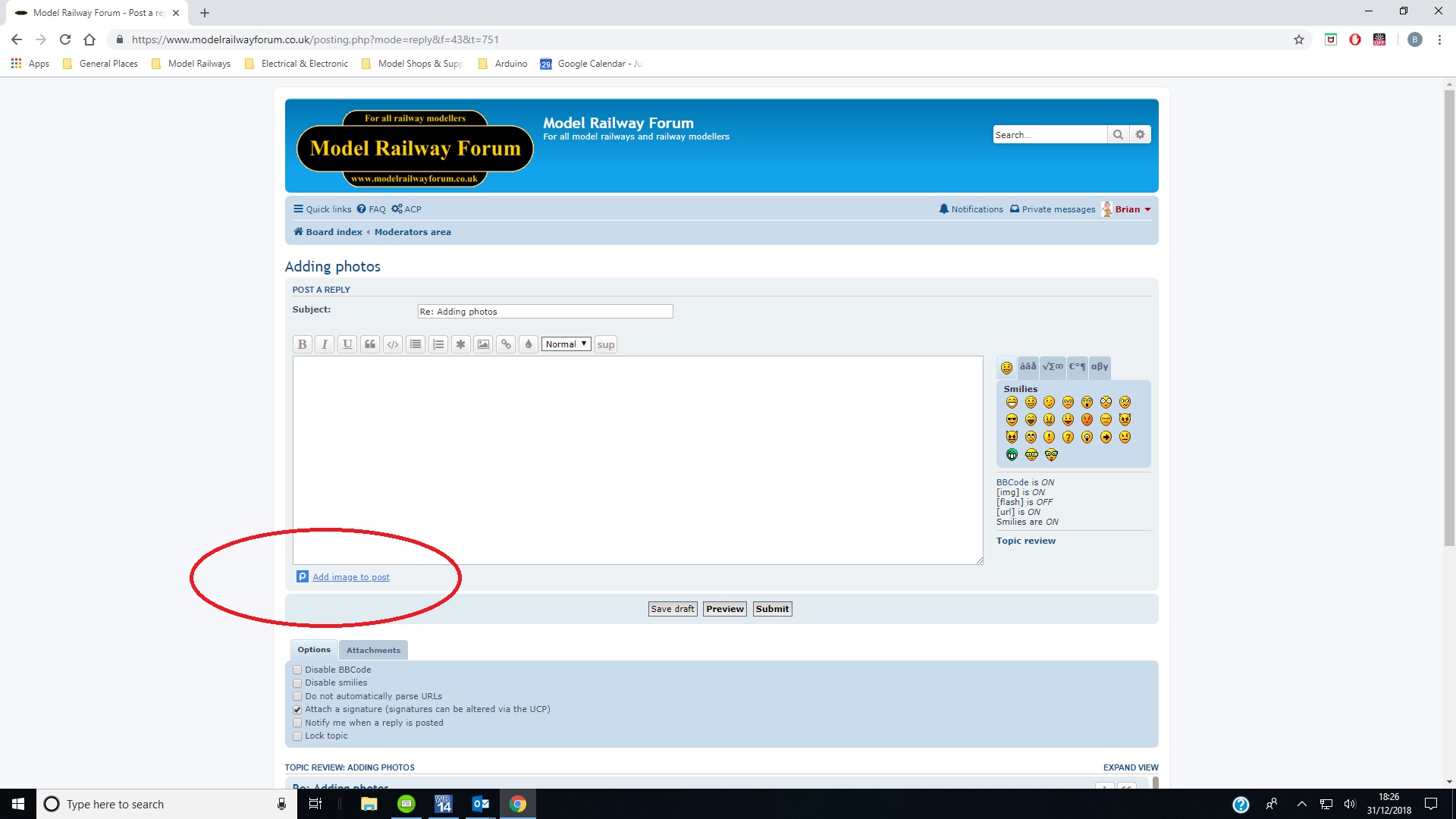Viewport: 1456px width, 819px height.
Task: Check Do not automatically parse URLs
Action: tap(297, 696)
